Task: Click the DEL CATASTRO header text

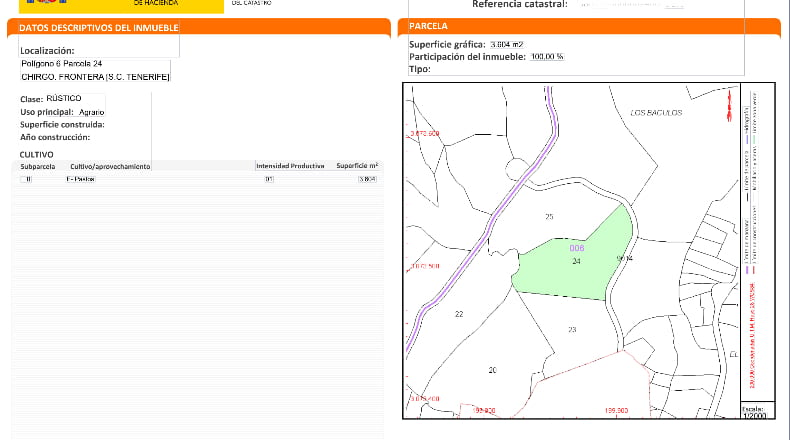Action: pyautogui.click(x=251, y=3)
